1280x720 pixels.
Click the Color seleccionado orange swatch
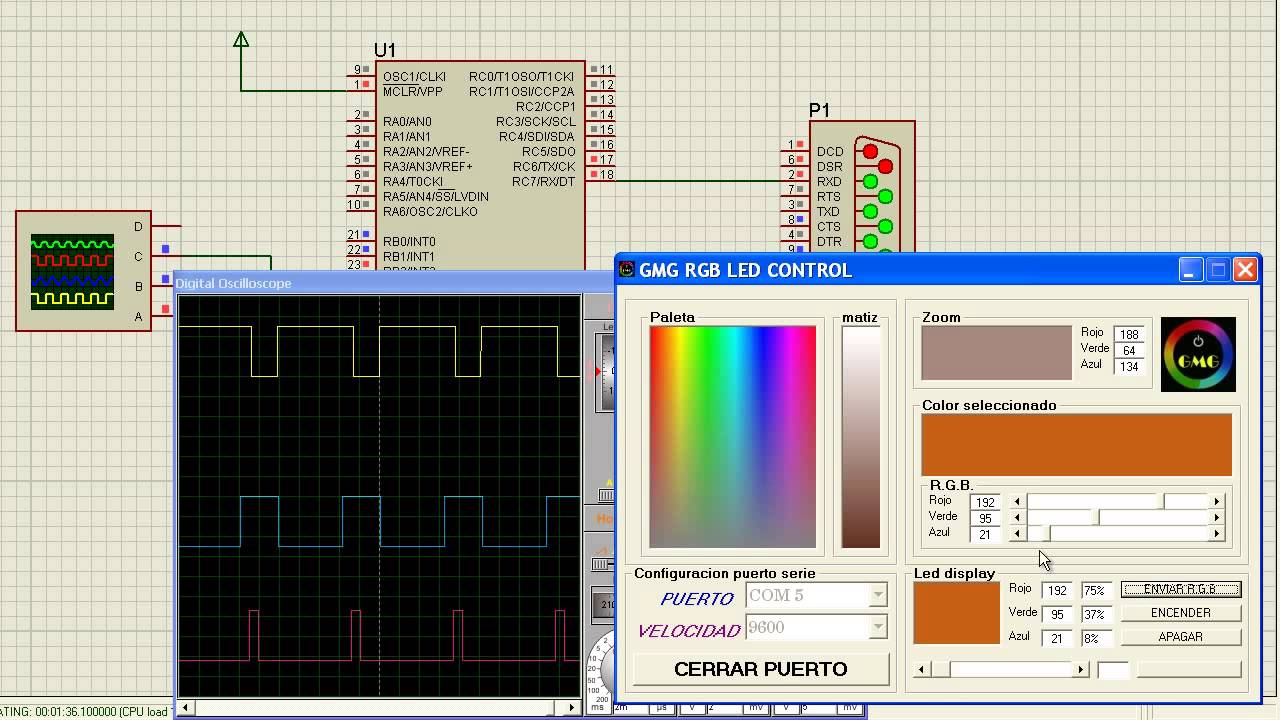(1077, 445)
